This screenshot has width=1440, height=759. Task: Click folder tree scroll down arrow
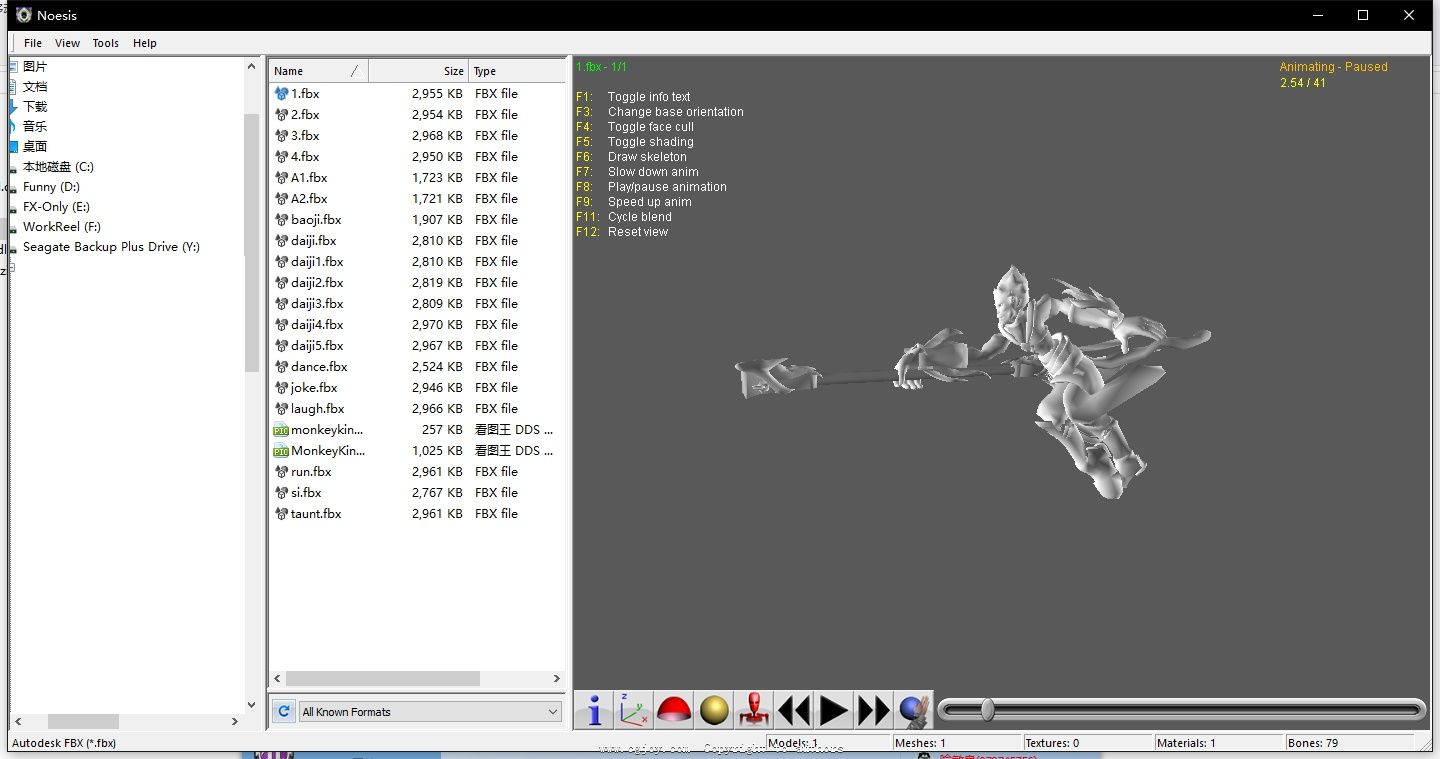251,705
